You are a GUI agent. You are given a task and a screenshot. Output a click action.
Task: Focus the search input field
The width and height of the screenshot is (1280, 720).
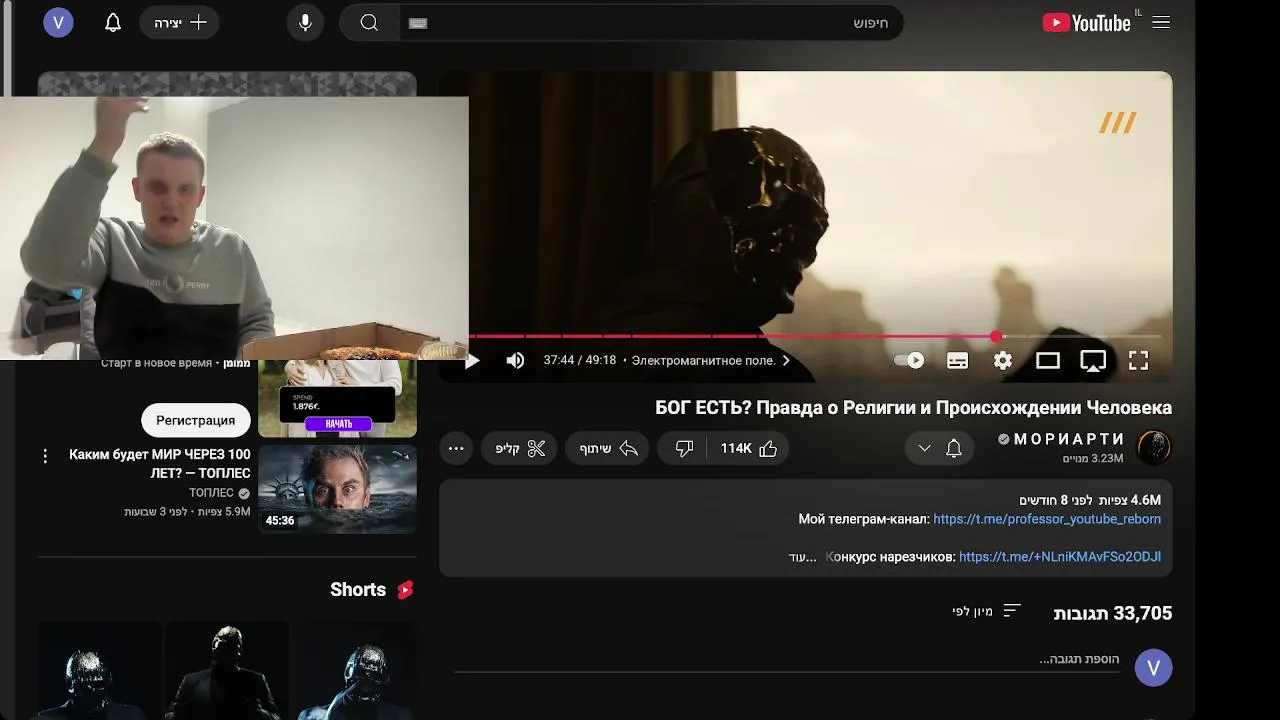(650, 23)
